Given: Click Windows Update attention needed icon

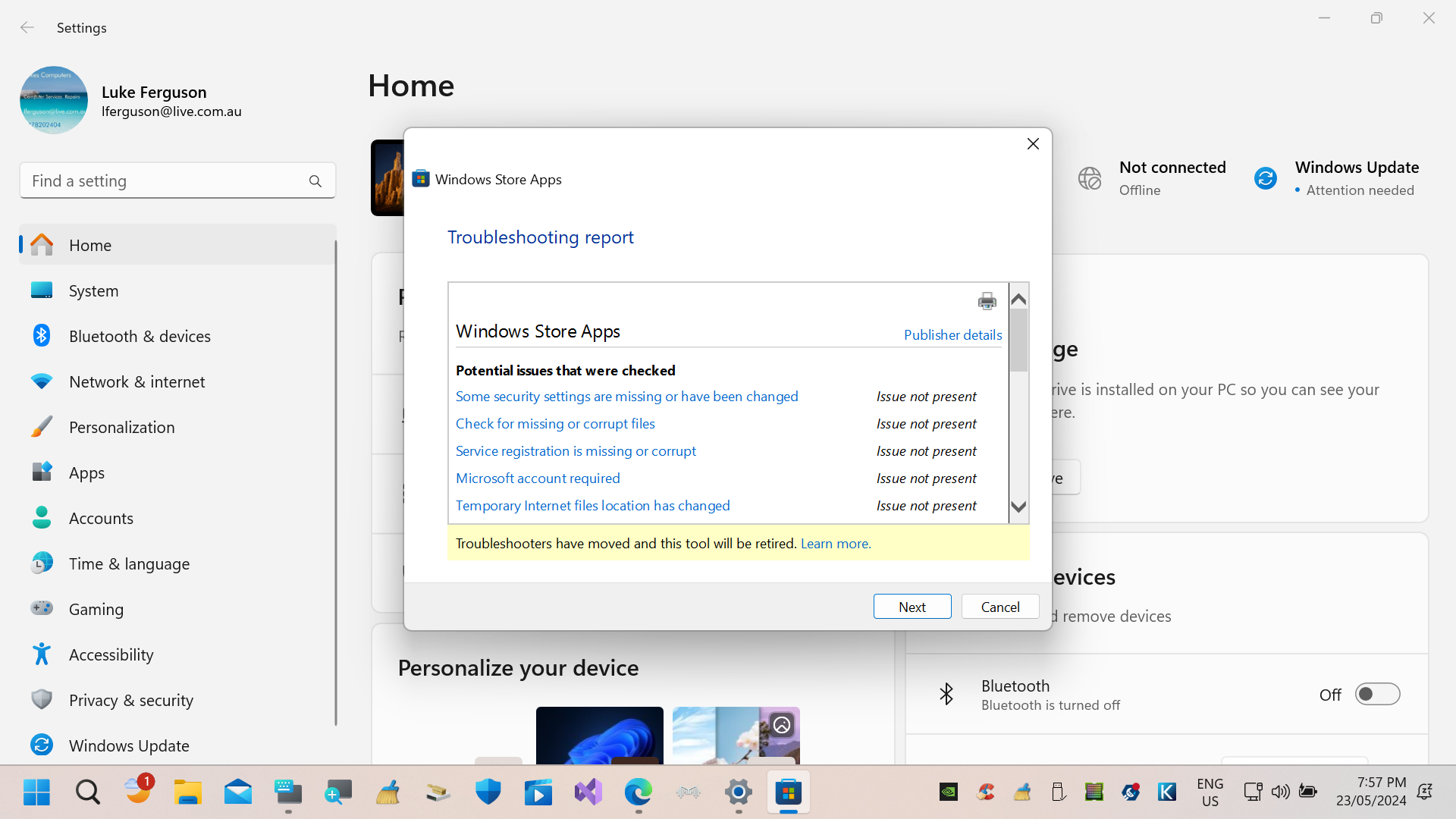Looking at the screenshot, I should (1266, 178).
